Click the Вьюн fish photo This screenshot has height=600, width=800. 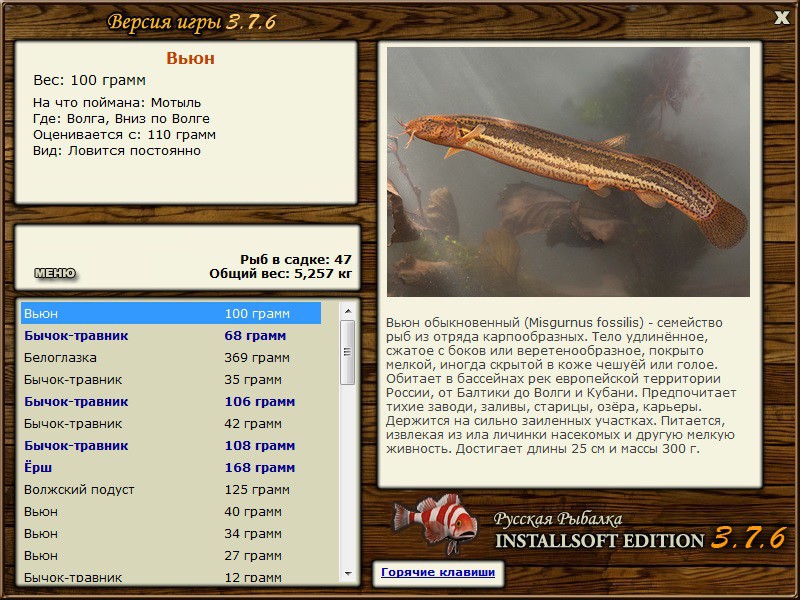568,171
